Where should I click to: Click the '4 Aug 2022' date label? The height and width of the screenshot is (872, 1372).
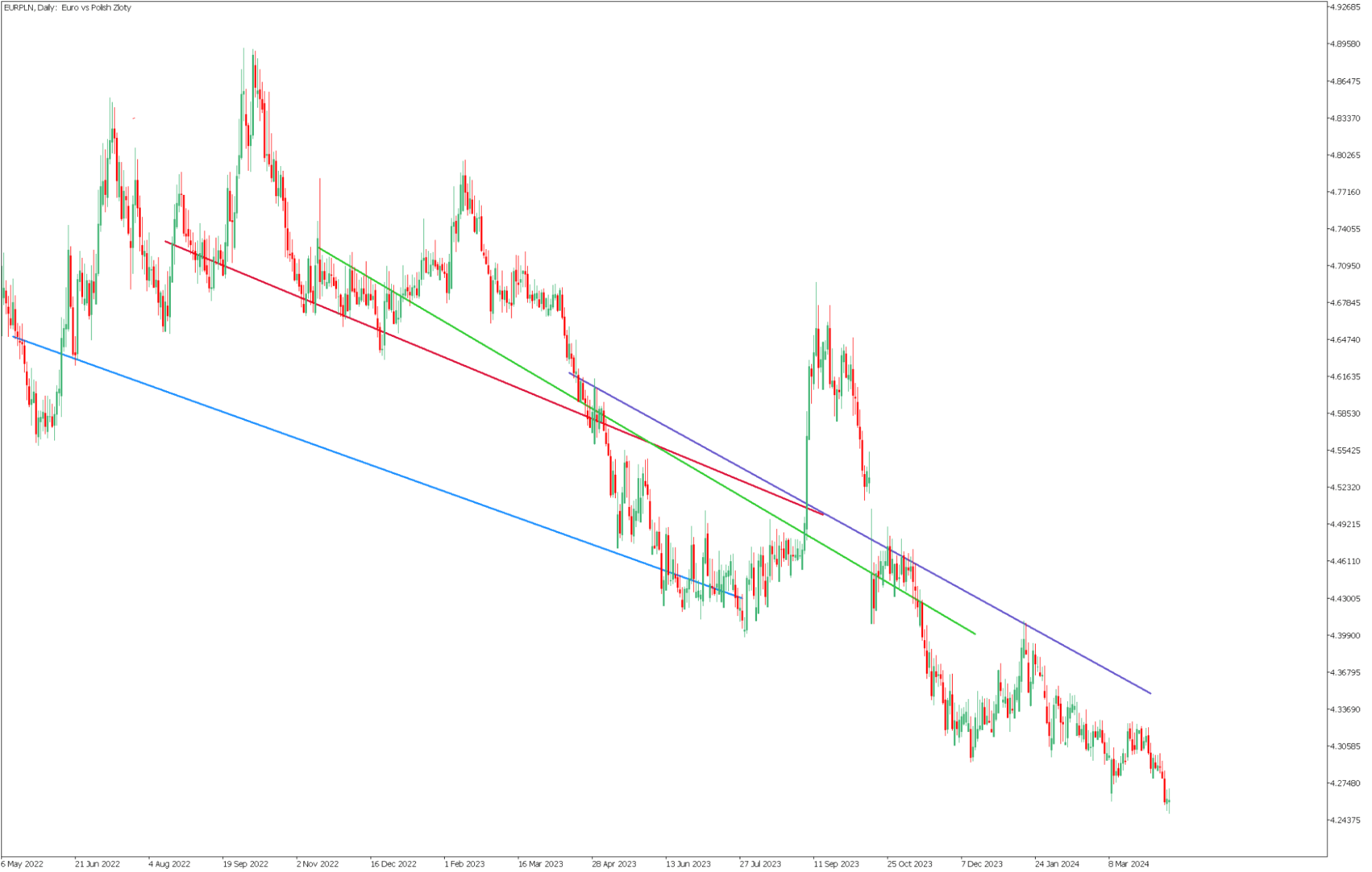[x=170, y=864]
